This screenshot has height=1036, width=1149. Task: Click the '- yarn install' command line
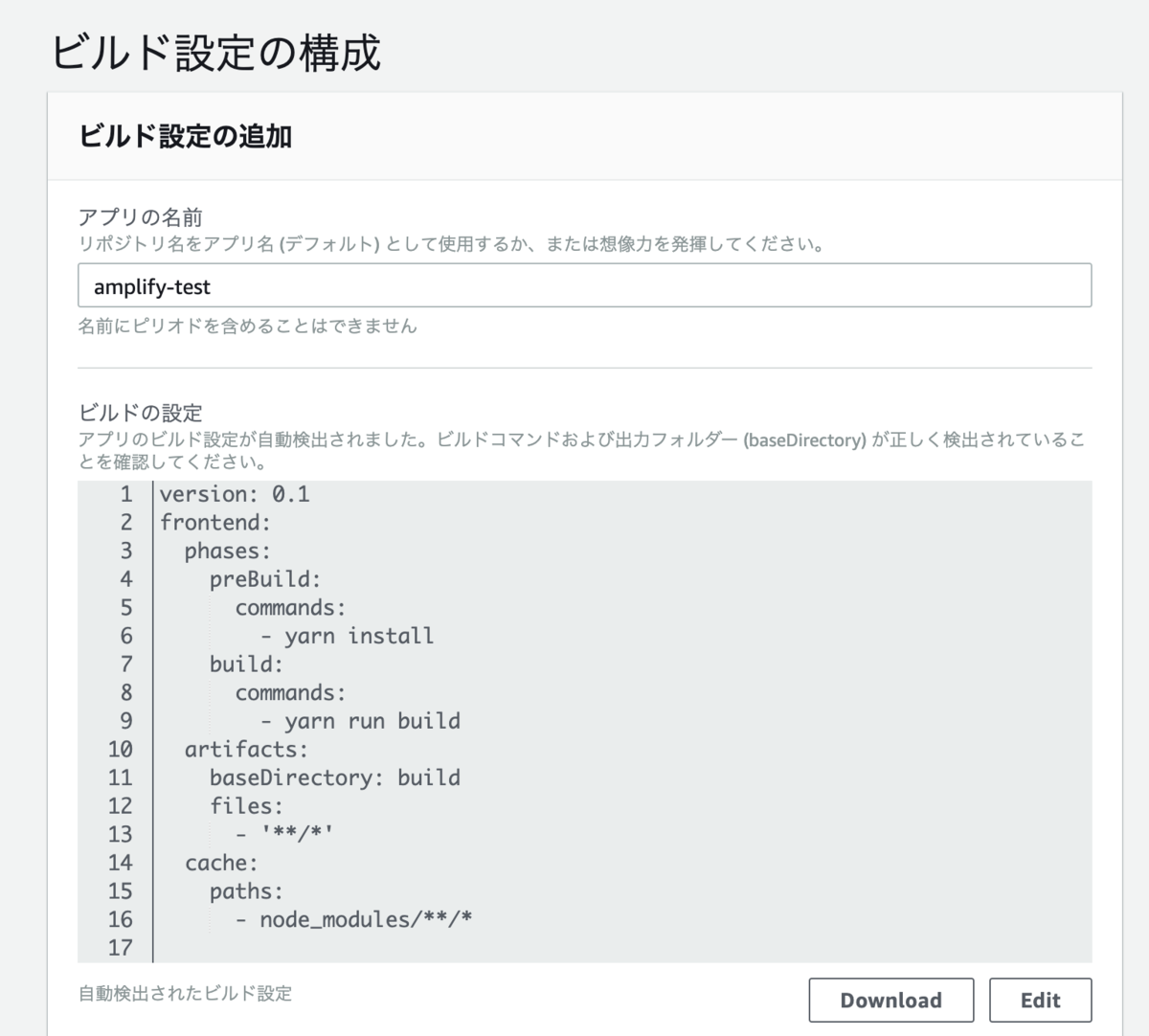[x=347, y=636]
